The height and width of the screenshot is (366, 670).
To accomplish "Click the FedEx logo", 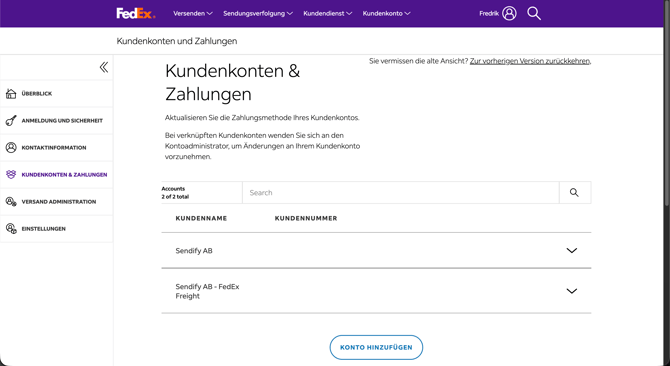I will tap(136, 13).
